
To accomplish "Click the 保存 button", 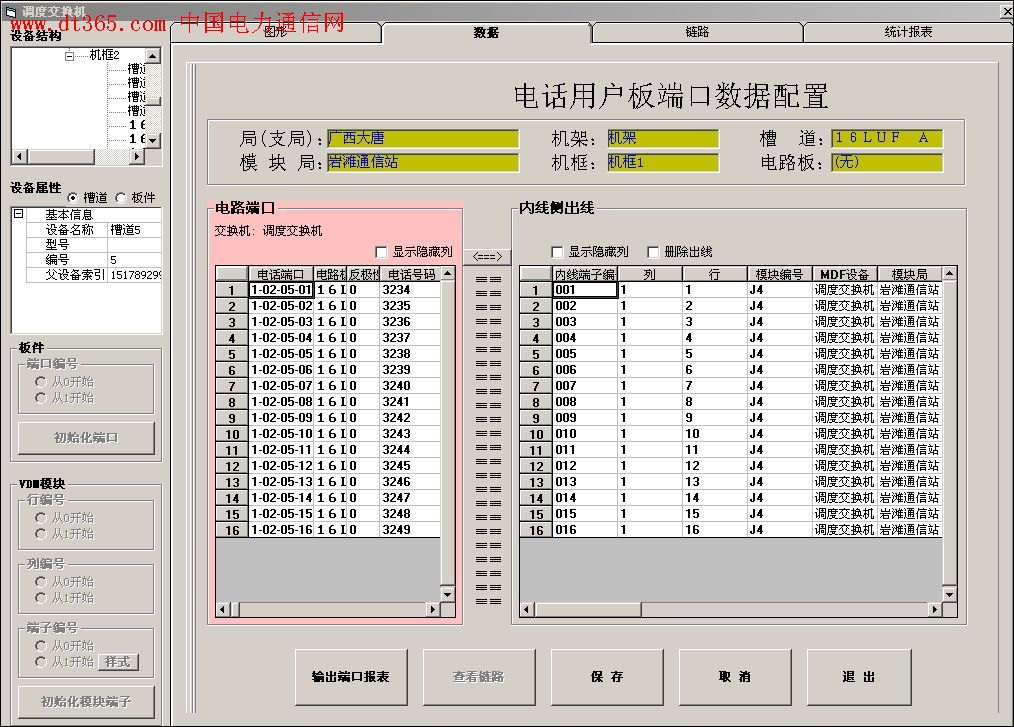I will pyautogui.click(x=607, y=677).
